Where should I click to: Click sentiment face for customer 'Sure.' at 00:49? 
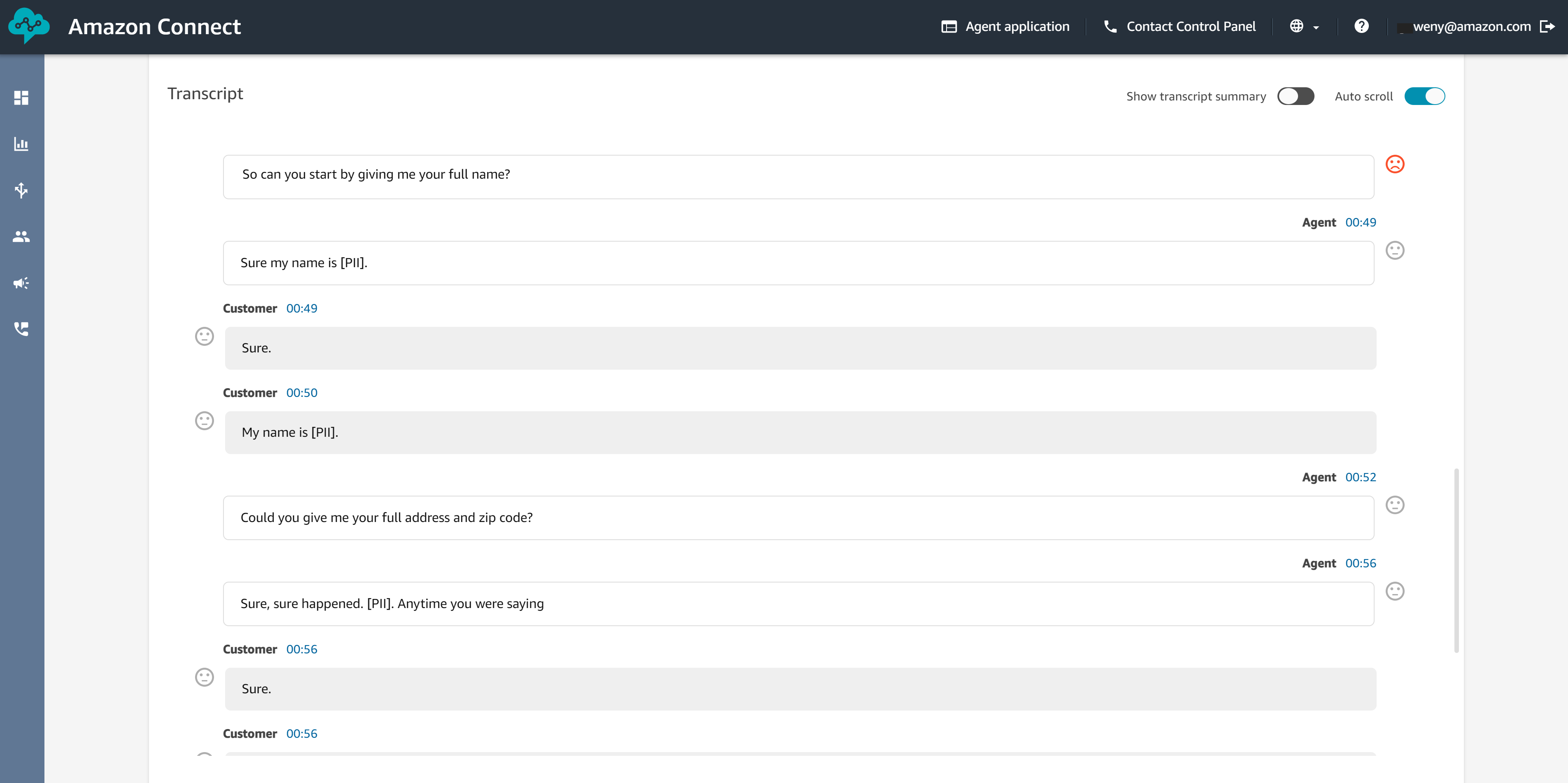click(x=205, y=336)
